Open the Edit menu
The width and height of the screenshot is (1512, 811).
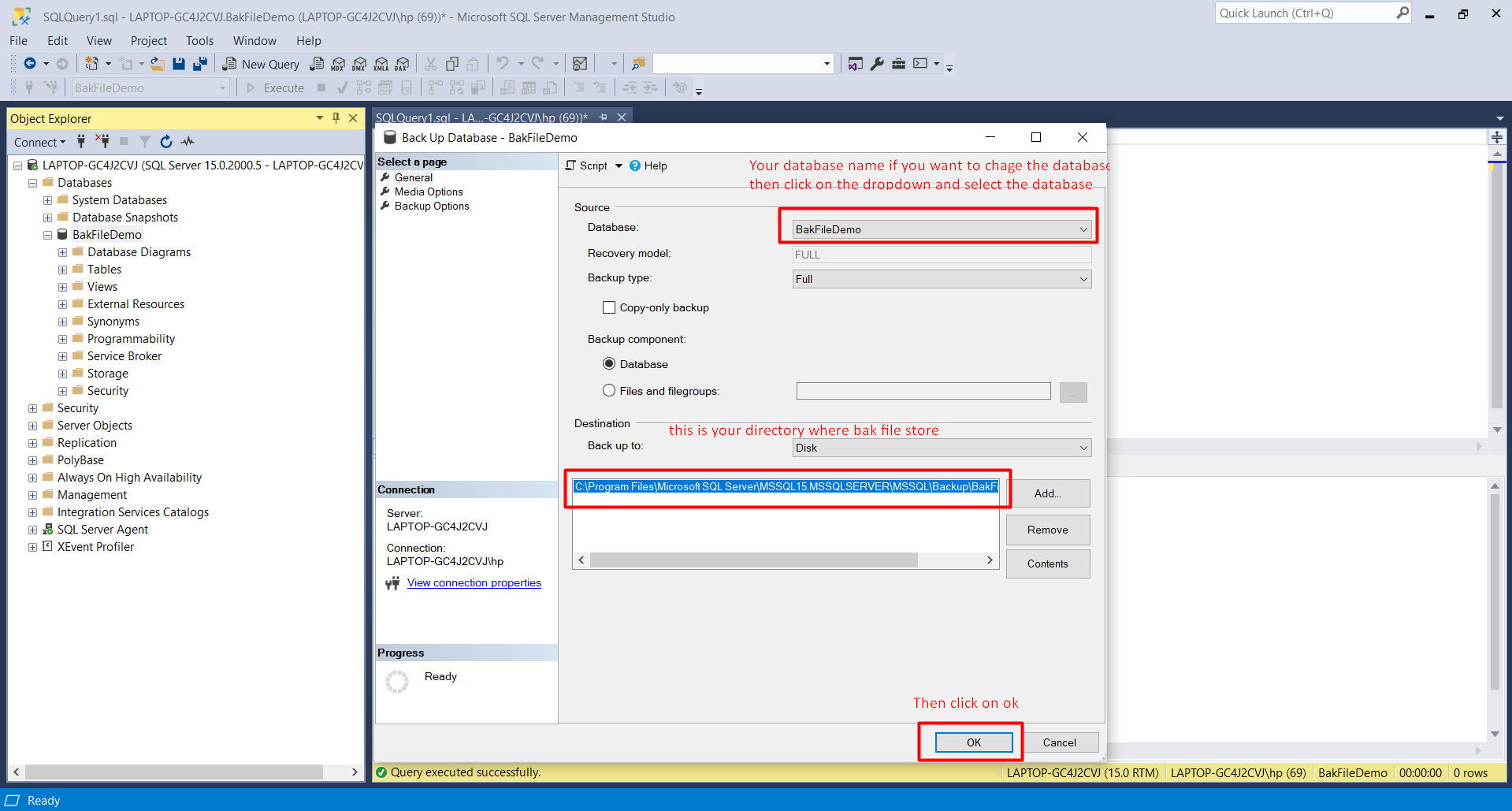pyautogui.click(x=58, y=40)
